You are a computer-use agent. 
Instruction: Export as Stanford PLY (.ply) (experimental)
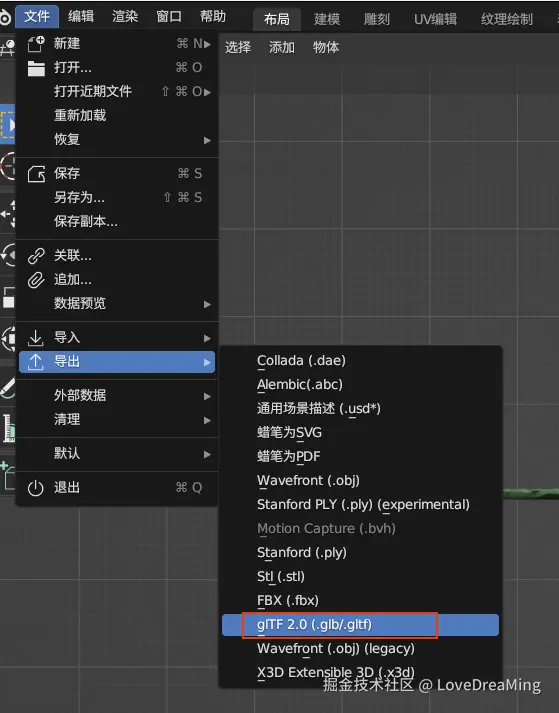click(360, 505)
